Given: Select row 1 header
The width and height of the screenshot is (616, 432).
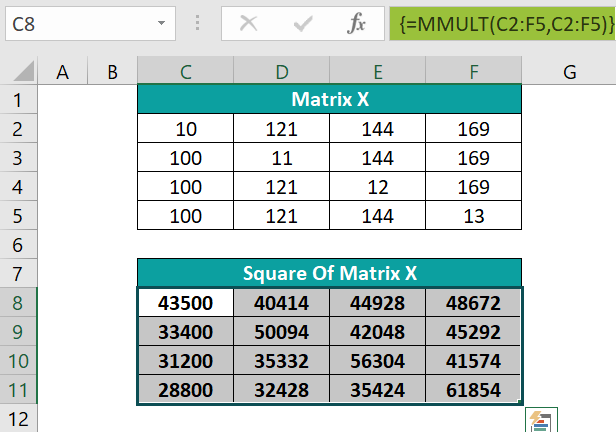Looking at the screenshot, I should coord(18,99).
